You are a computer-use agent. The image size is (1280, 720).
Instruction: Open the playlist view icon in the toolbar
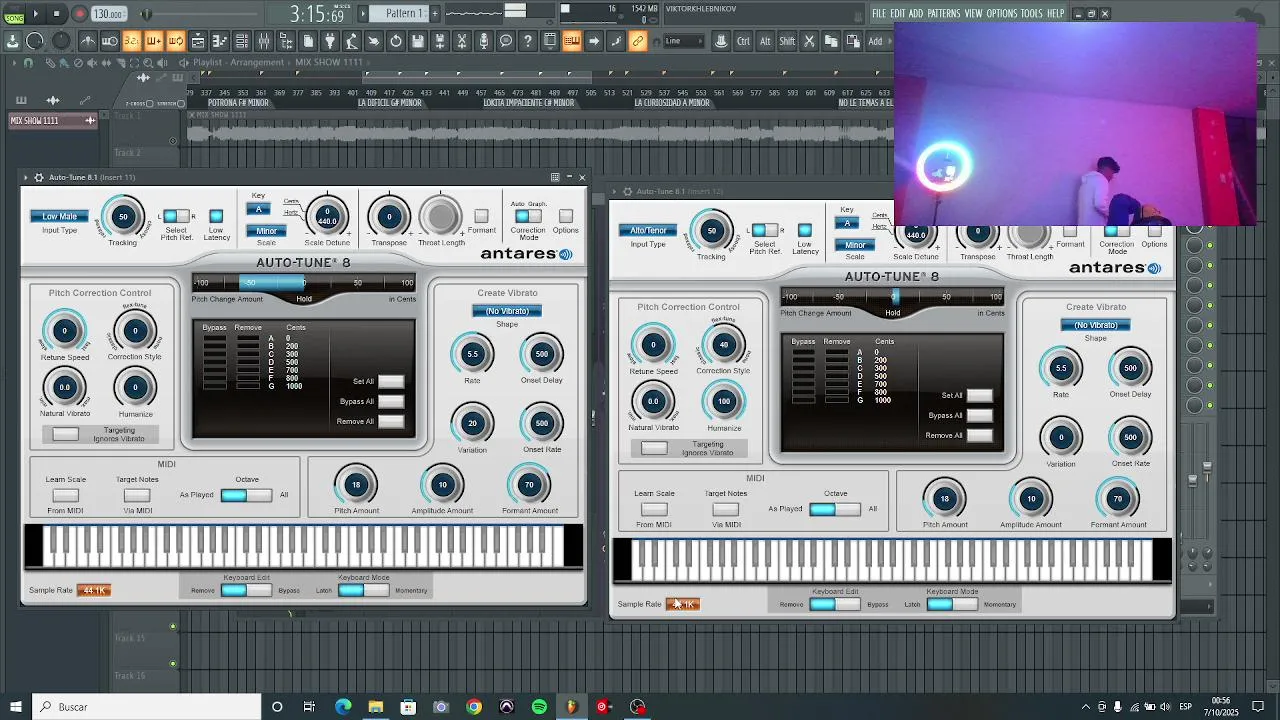coord(198,41)
